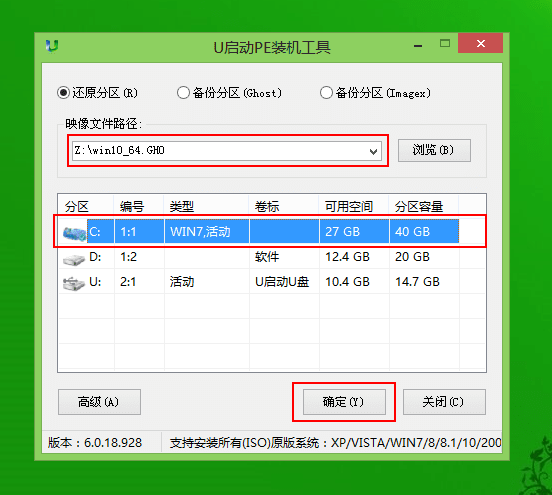Open the image file path dropdown arrow
552x495 pixels.
point(374,151)
